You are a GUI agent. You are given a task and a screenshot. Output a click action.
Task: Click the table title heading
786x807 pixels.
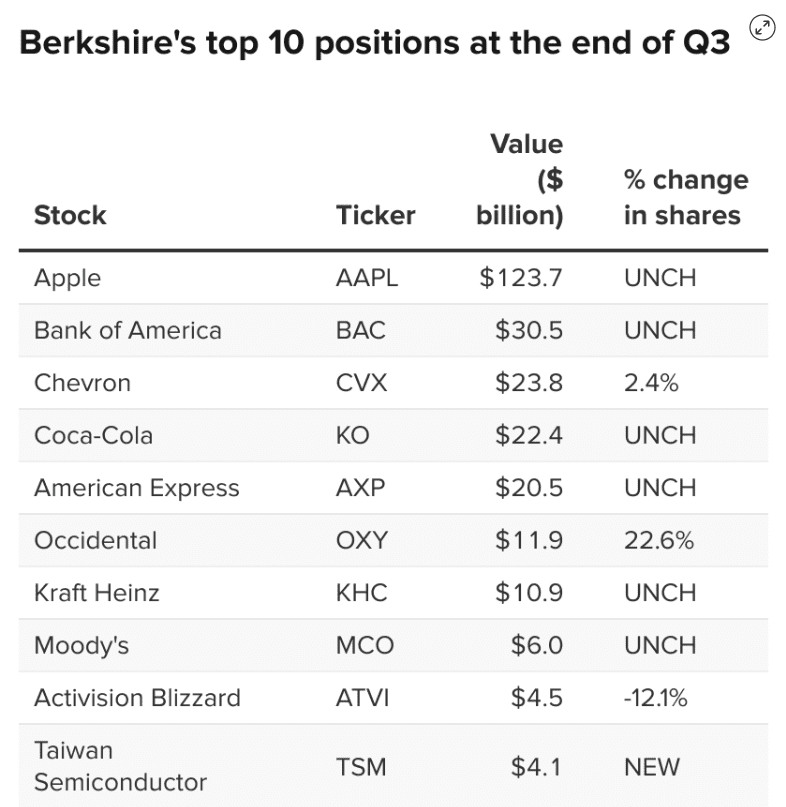pyautogui.click(x=375, y=44)
